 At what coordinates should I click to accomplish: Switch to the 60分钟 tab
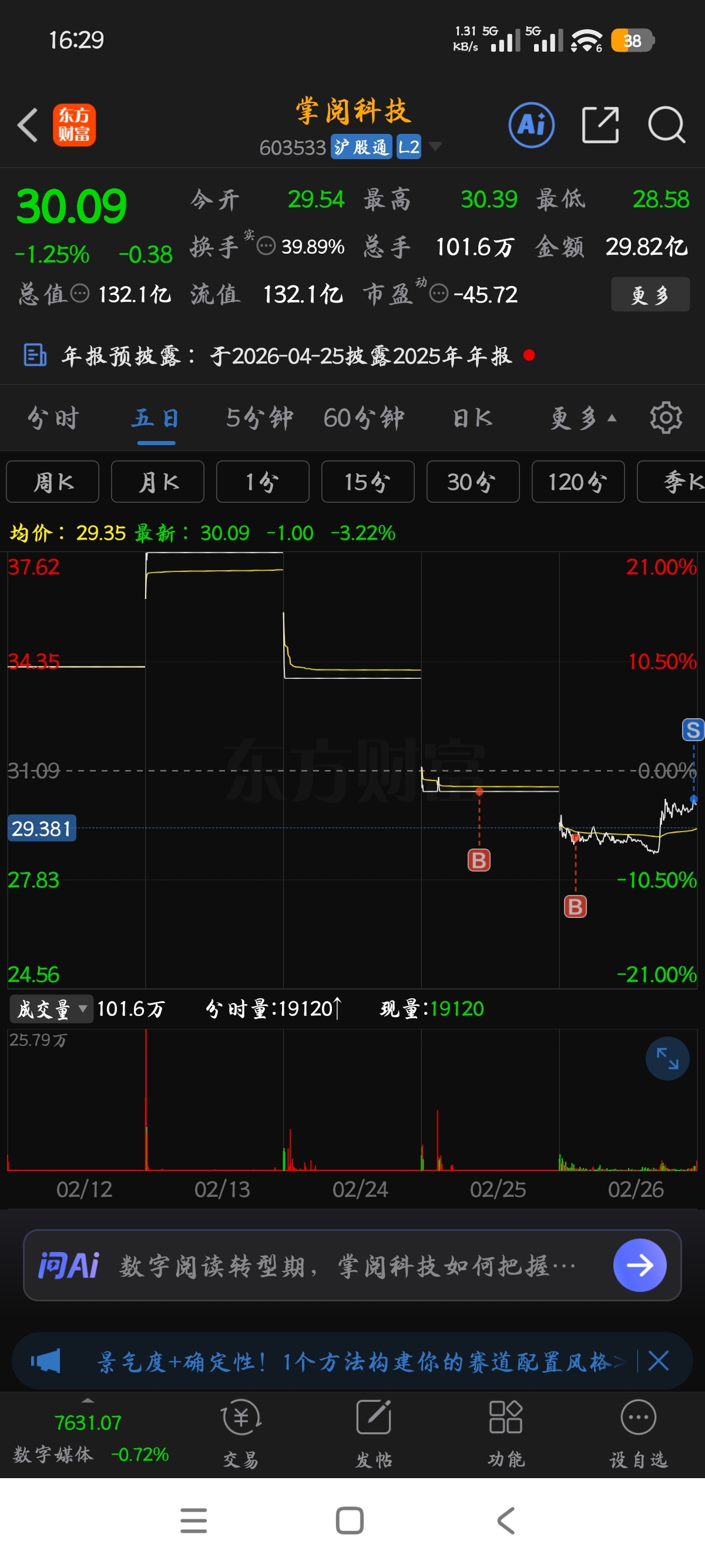pos(364,418)
